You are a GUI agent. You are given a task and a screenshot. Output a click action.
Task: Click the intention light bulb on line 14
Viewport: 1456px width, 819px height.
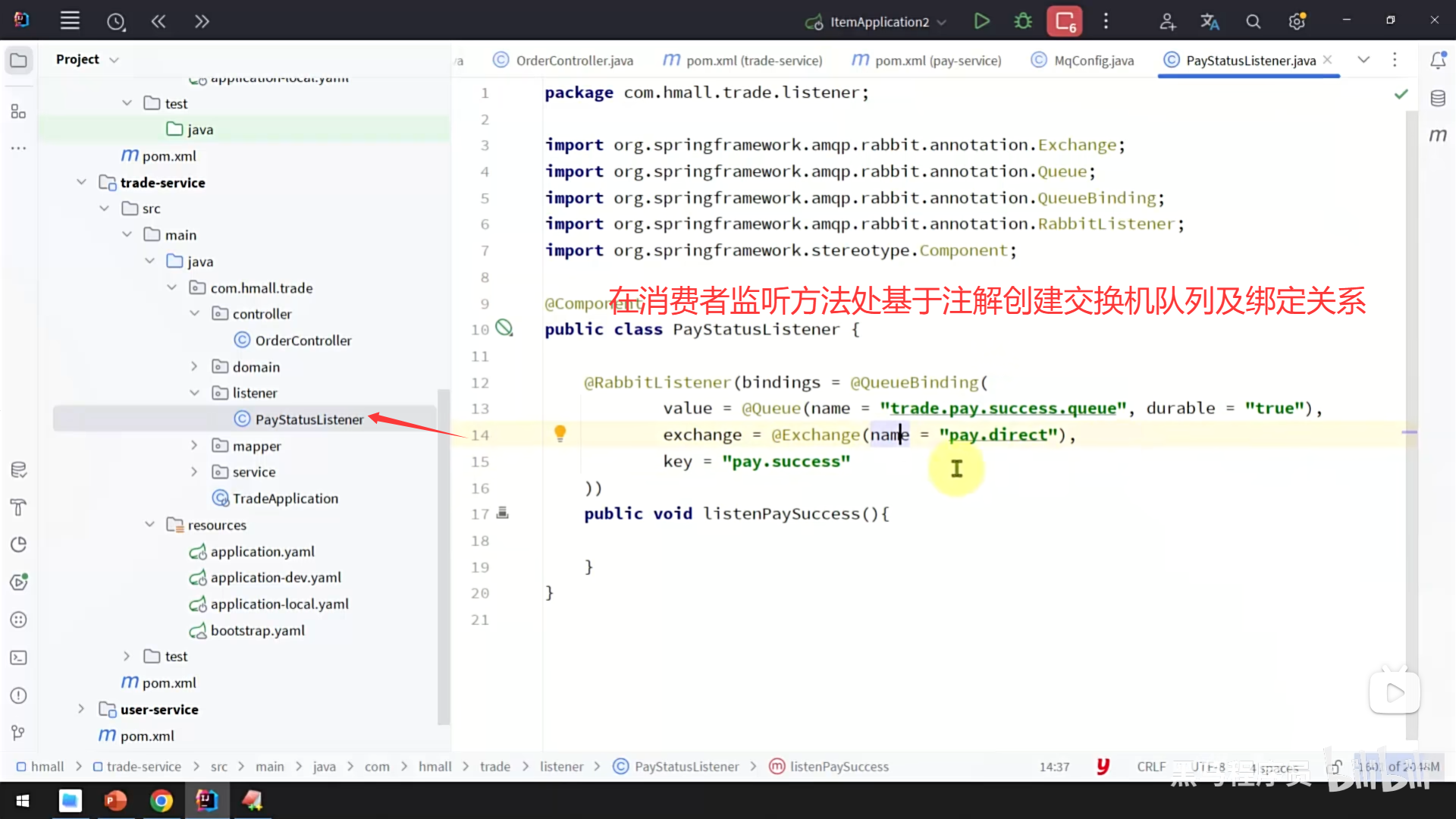[560, 434]
